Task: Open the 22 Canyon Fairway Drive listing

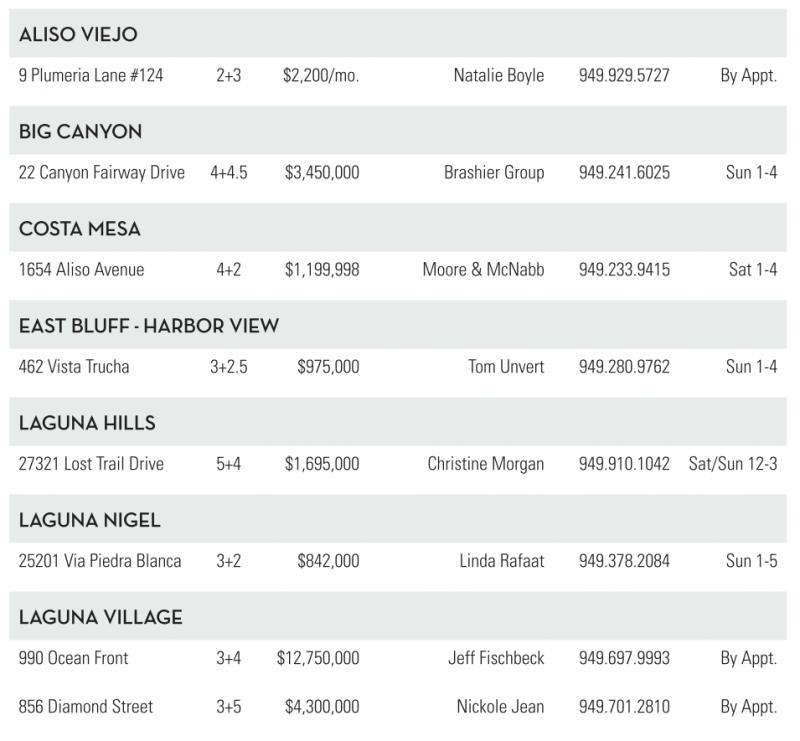Action: [x=102, y=173]
